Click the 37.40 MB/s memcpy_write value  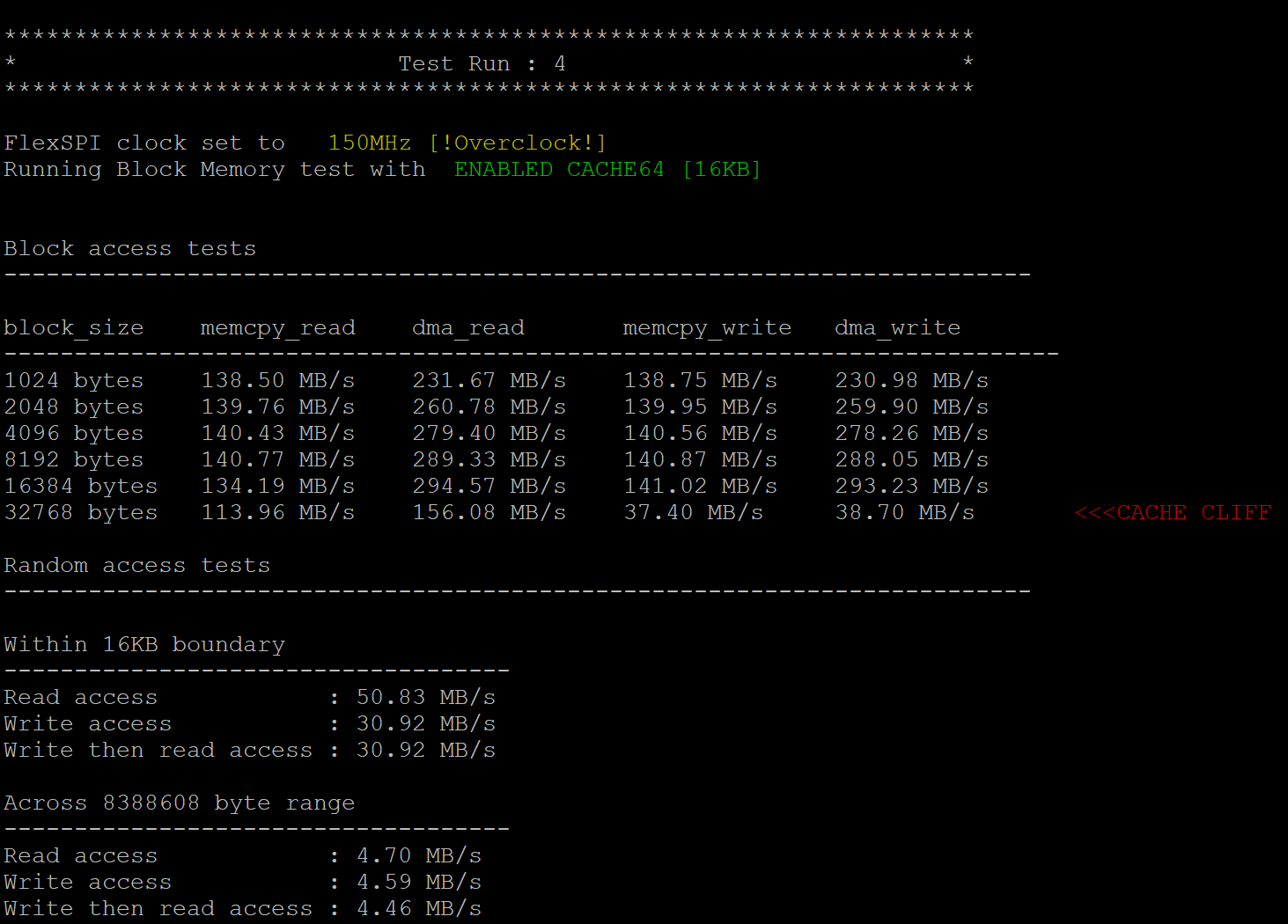click(693, 513)
